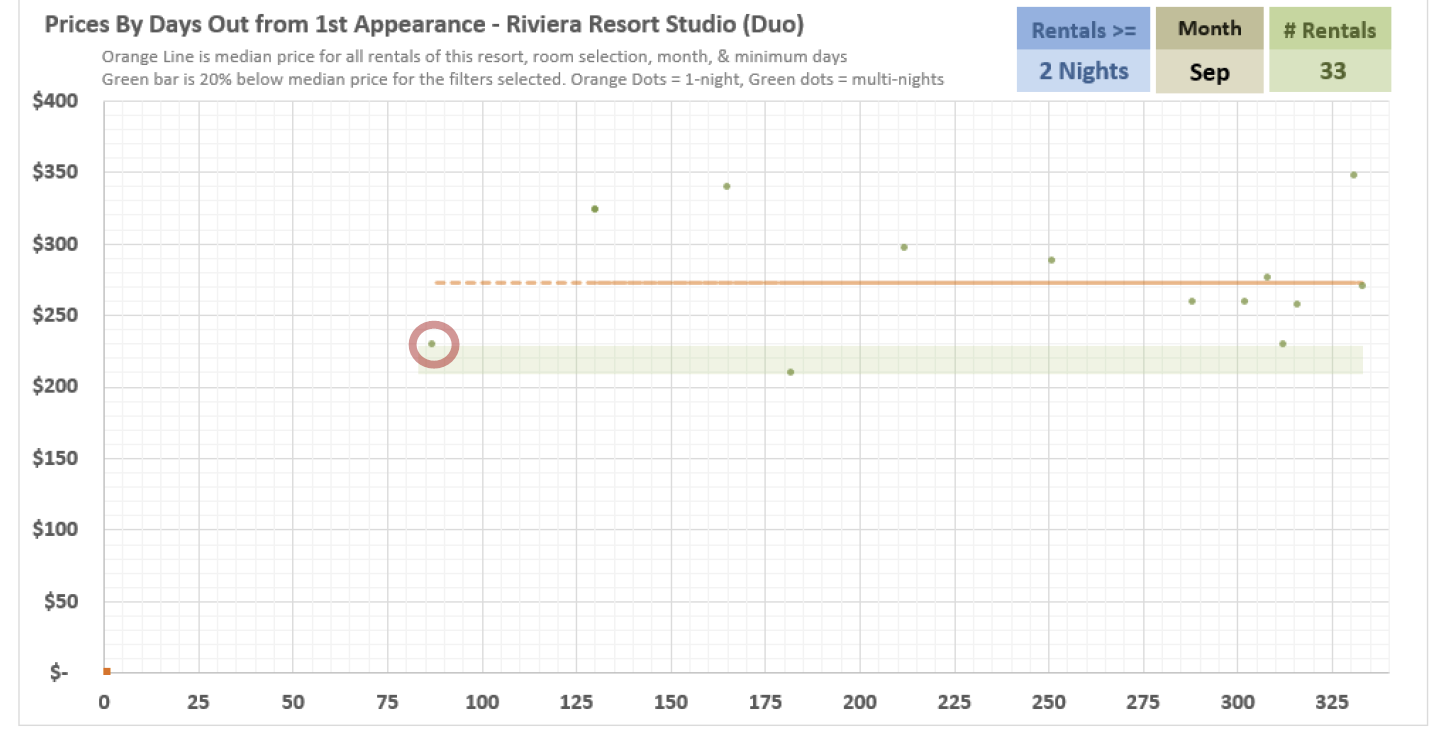Click the 125 label on the x-axis
This screenshot has width=1454, height=734.
click(x=577, y=702)
